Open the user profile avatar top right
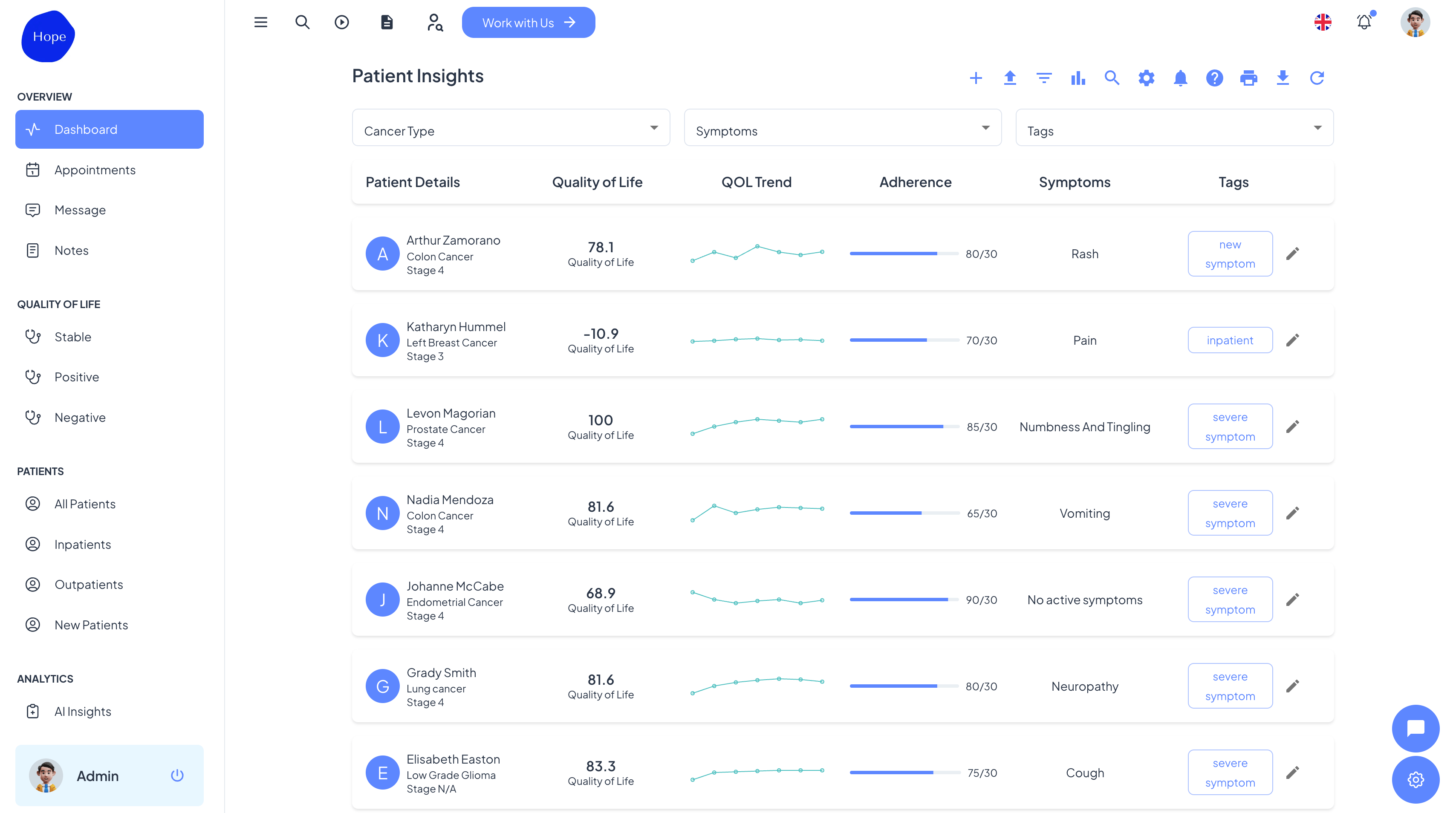 pyautogui.click(x=1415, y=22)
